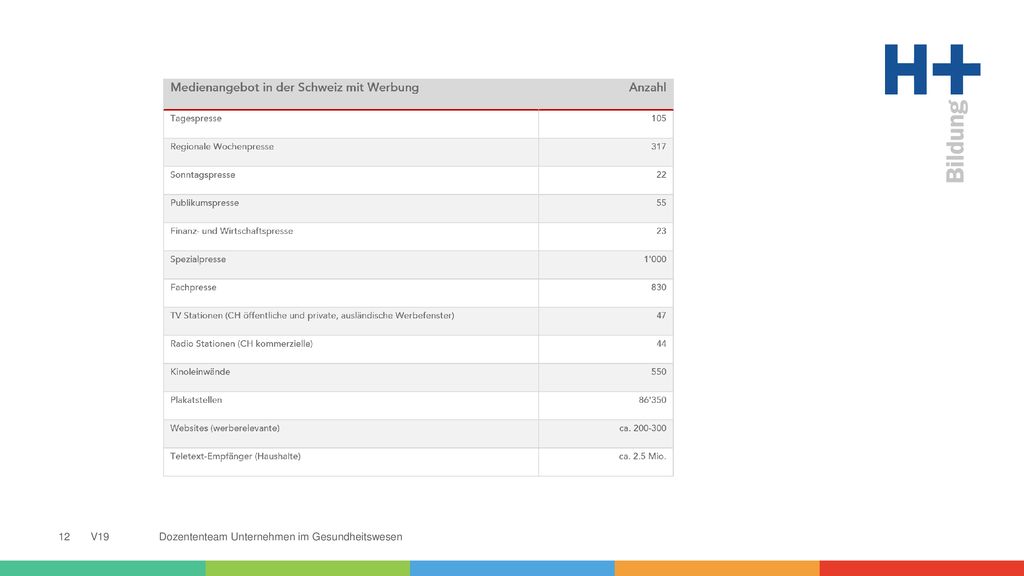Click the value '550' for Kinoleinwände
The height and width of the screenshot is (576, 1024).
pyautogui.click(x=658, y=371)
